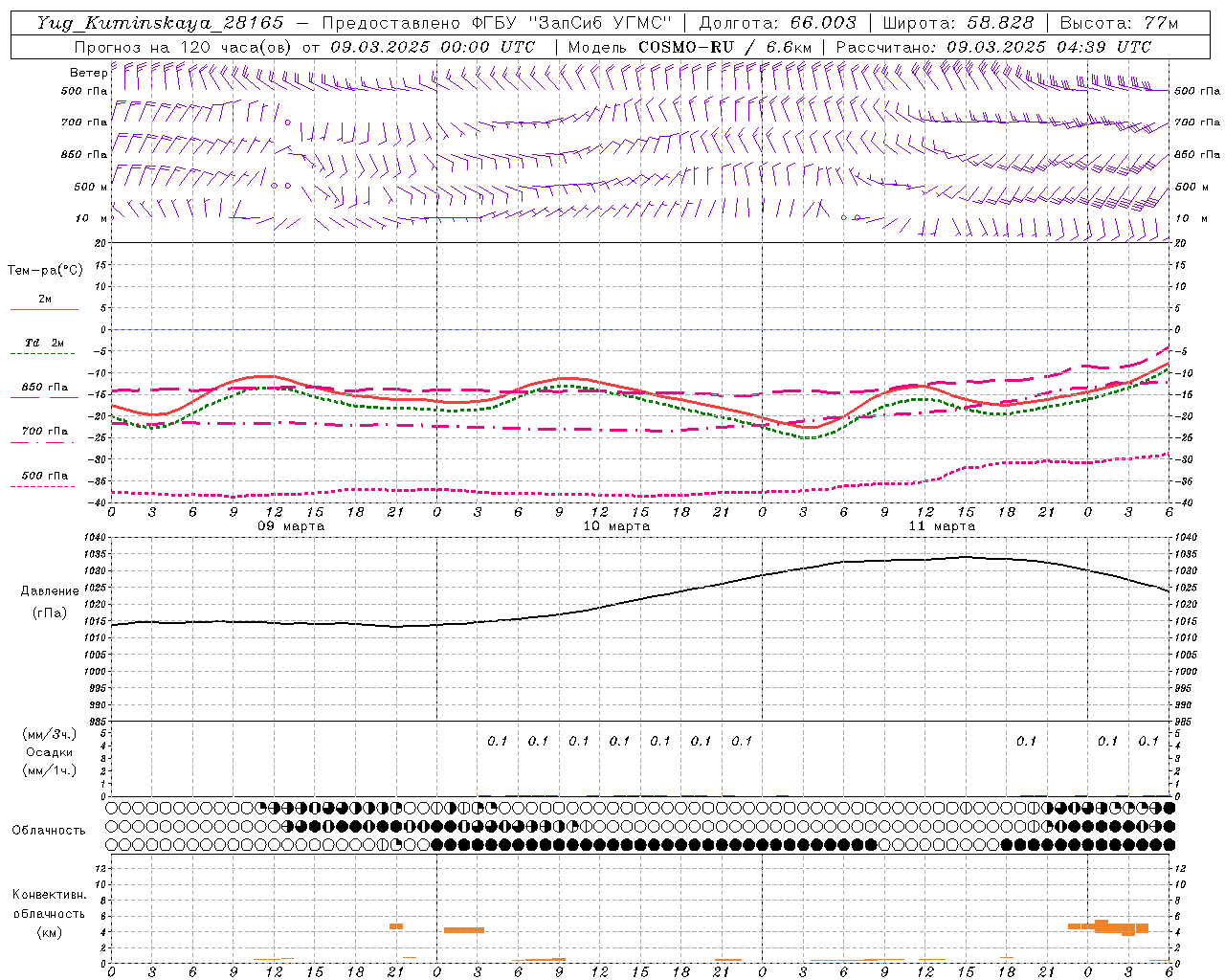Select the (мм/1ч.) precipitation unit label
The width and height of the screenshot is (1225, 980).
pos(50,770)
